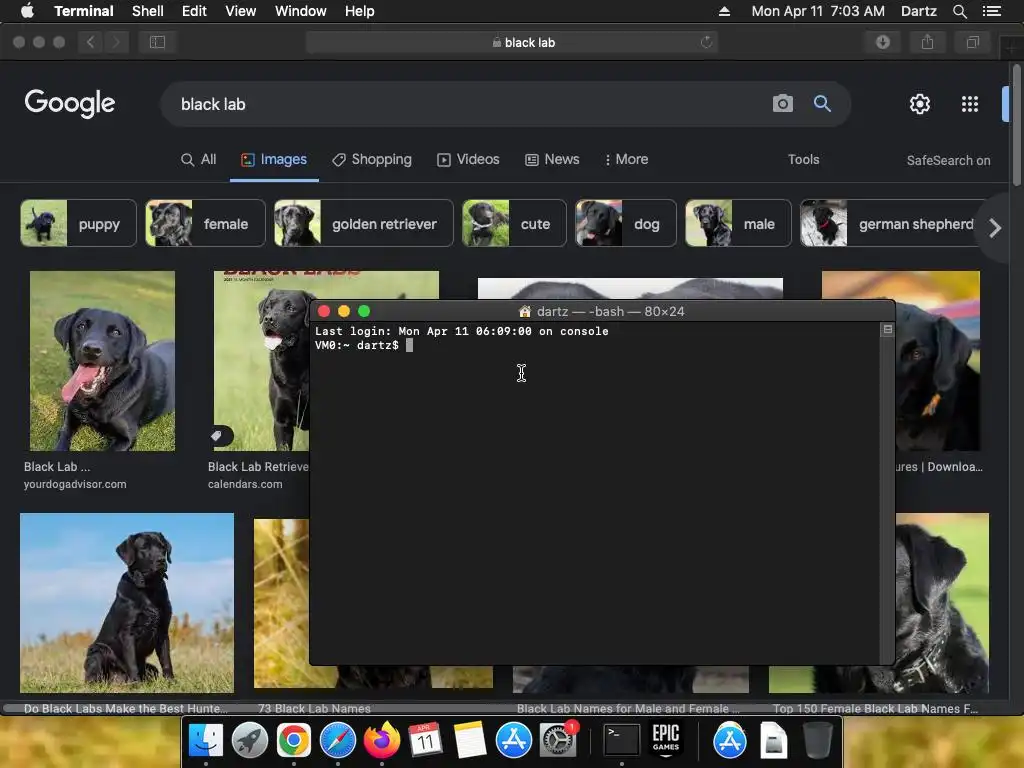
Task: Expand the More search options
Action: point(626,159)
